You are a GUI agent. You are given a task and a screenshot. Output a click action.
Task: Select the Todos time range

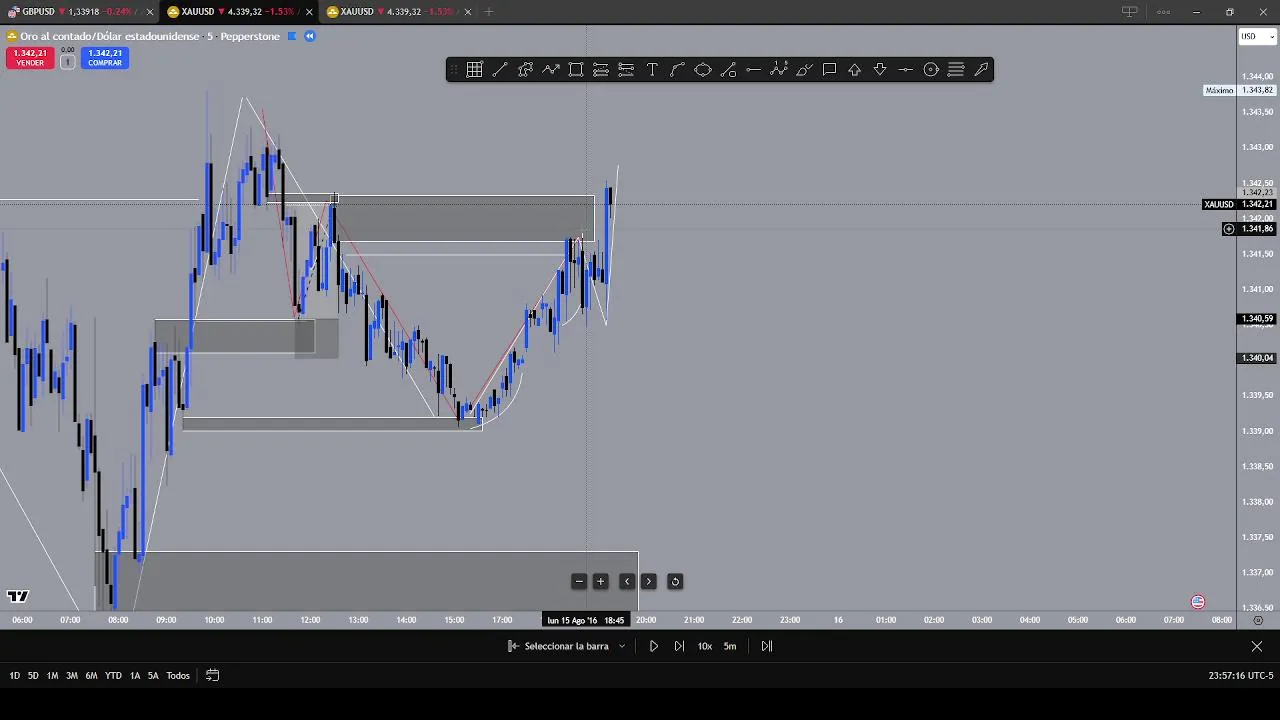point(178,676)
